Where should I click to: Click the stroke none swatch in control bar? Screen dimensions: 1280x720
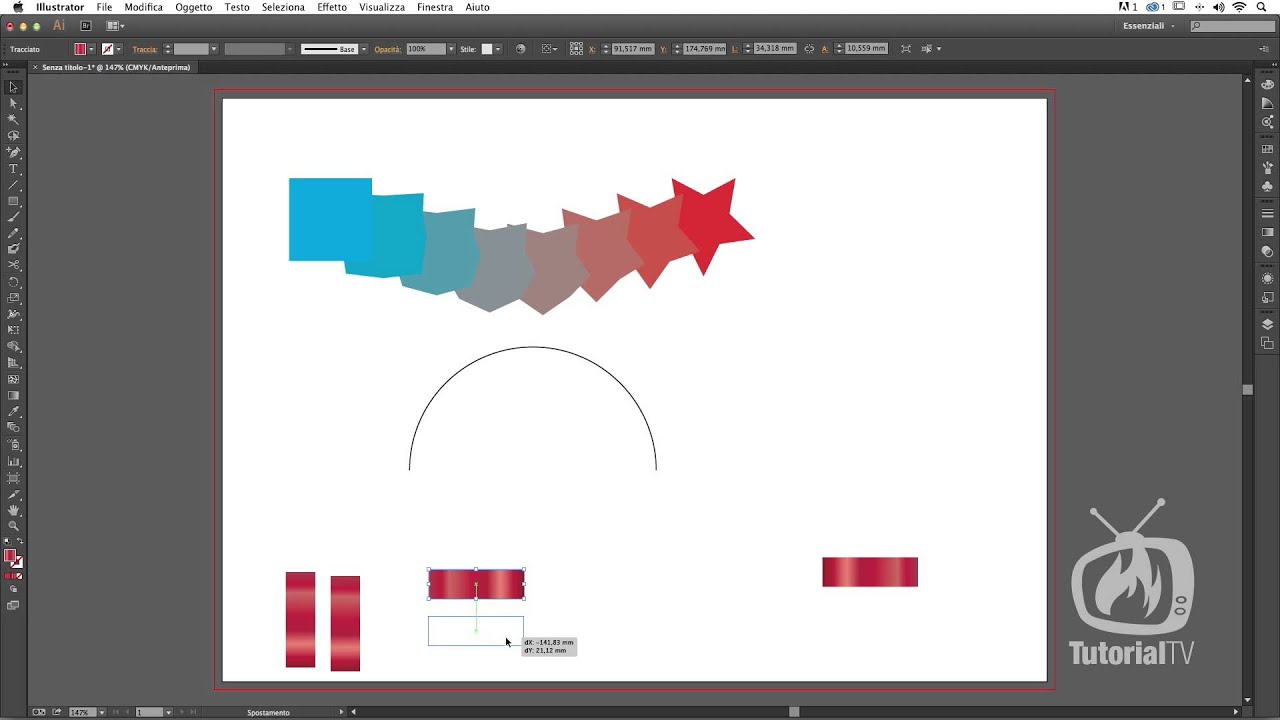pyautogui.click(x=107, y=48)
